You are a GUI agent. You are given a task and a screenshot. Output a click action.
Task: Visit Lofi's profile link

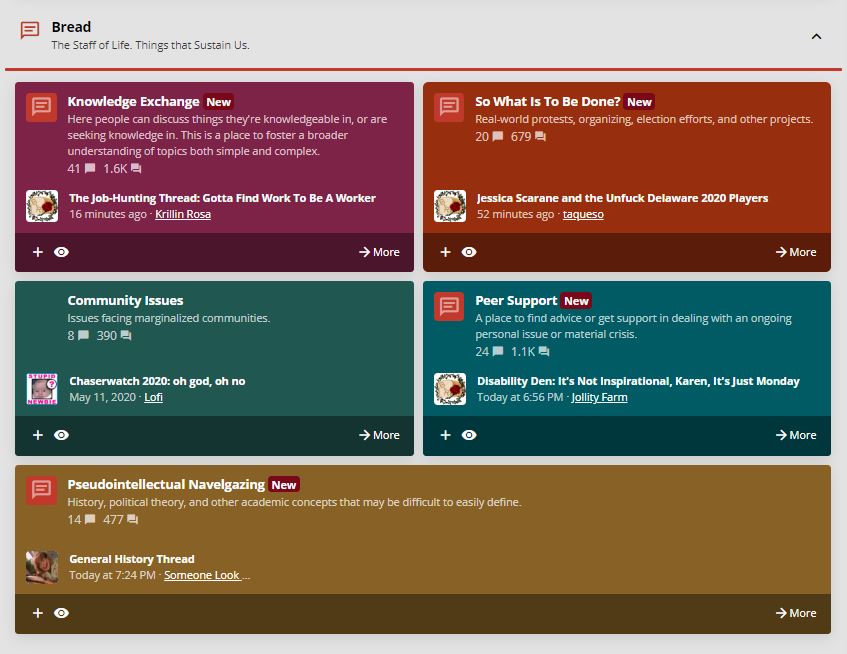coord(153,397)
